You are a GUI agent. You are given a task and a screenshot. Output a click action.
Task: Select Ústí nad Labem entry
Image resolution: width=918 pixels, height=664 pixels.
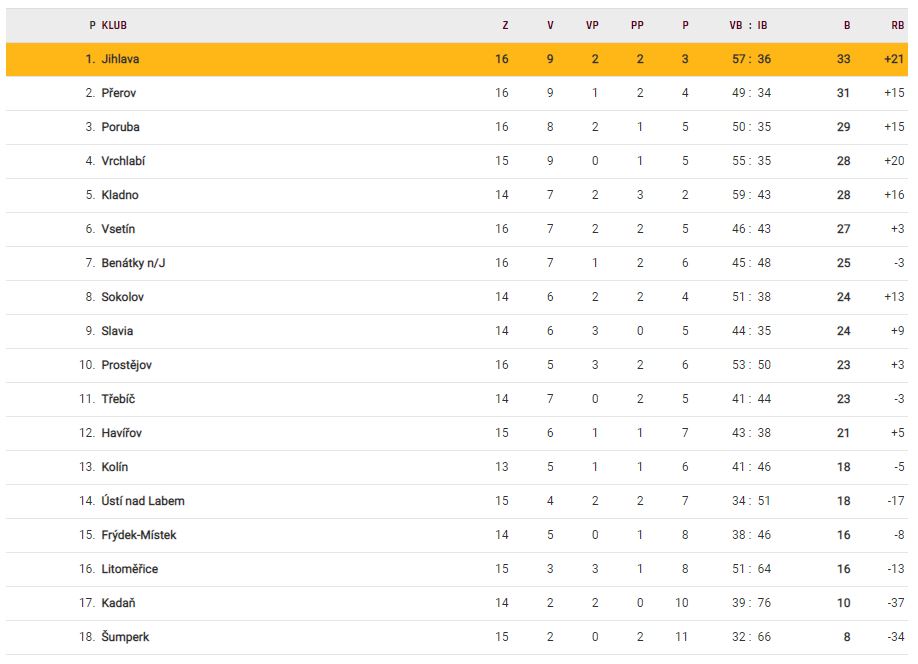(142, 501)
